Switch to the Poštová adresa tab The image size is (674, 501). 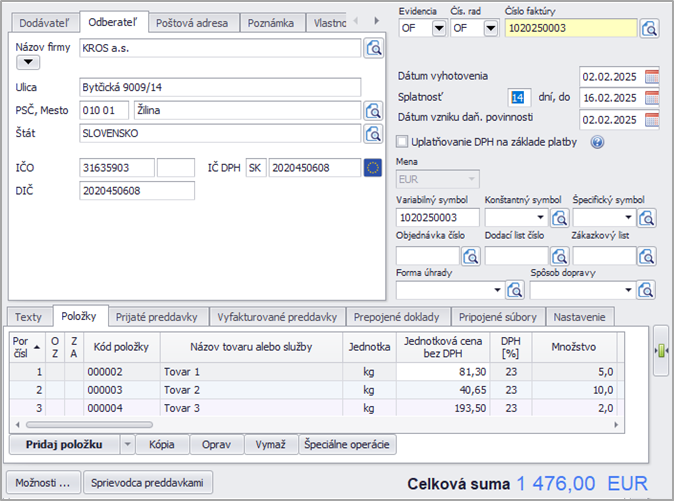tap(192, 23)
